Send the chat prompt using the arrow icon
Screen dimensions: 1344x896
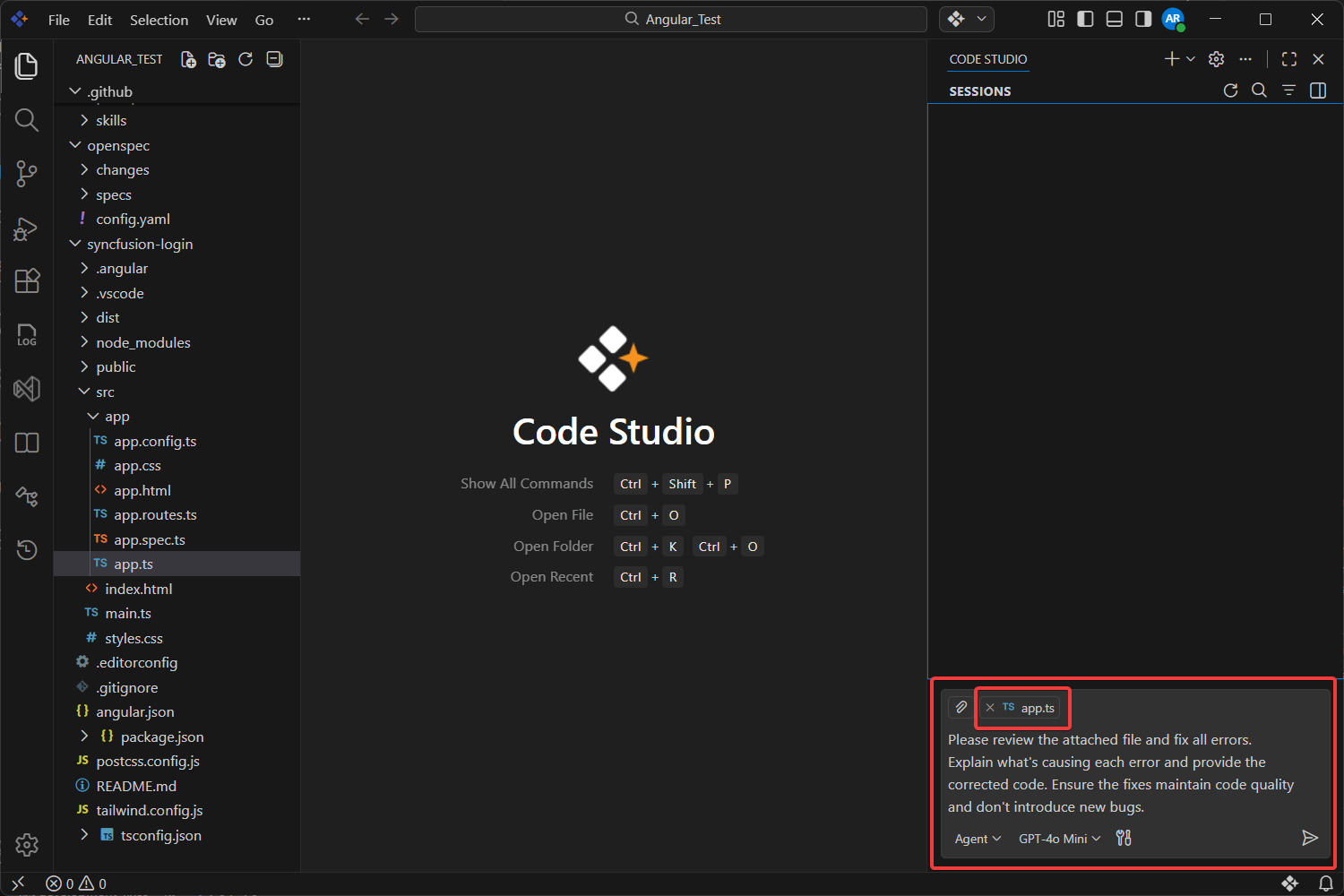tap(1310, 838)
